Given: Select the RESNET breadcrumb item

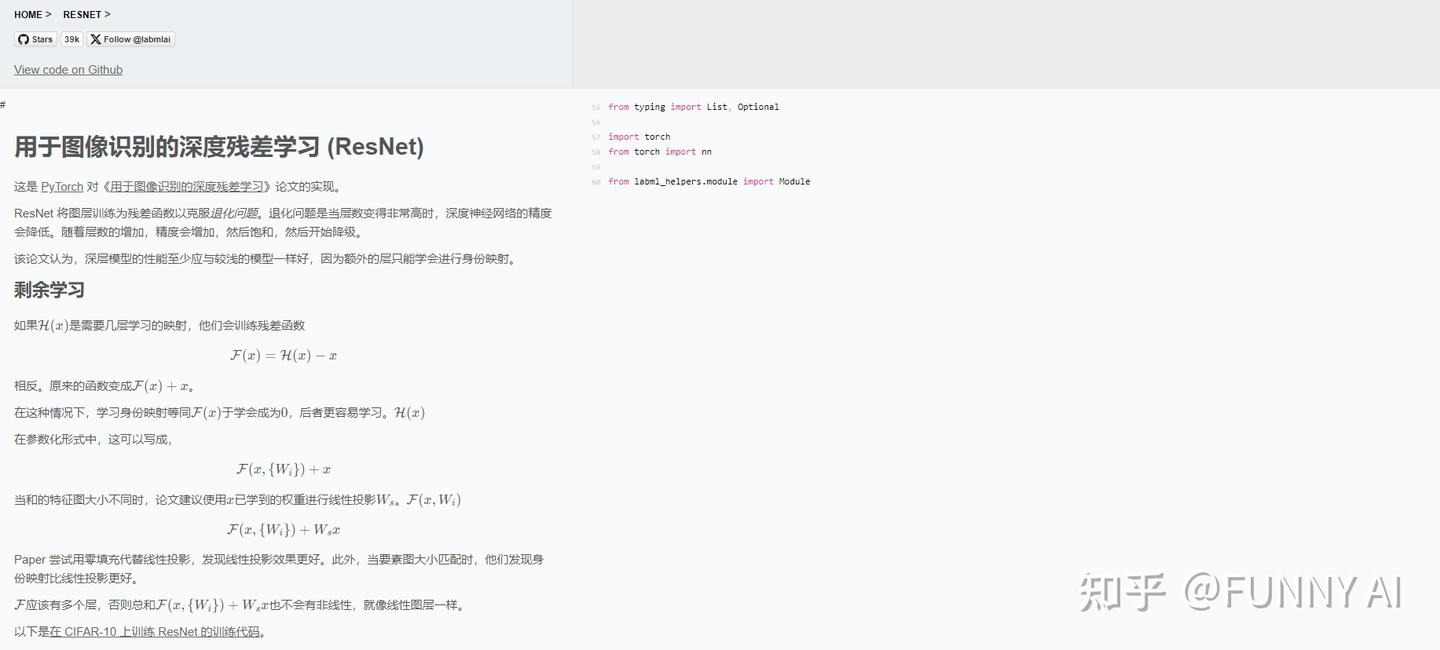Looking at the screenshot, I should [82, 14].
